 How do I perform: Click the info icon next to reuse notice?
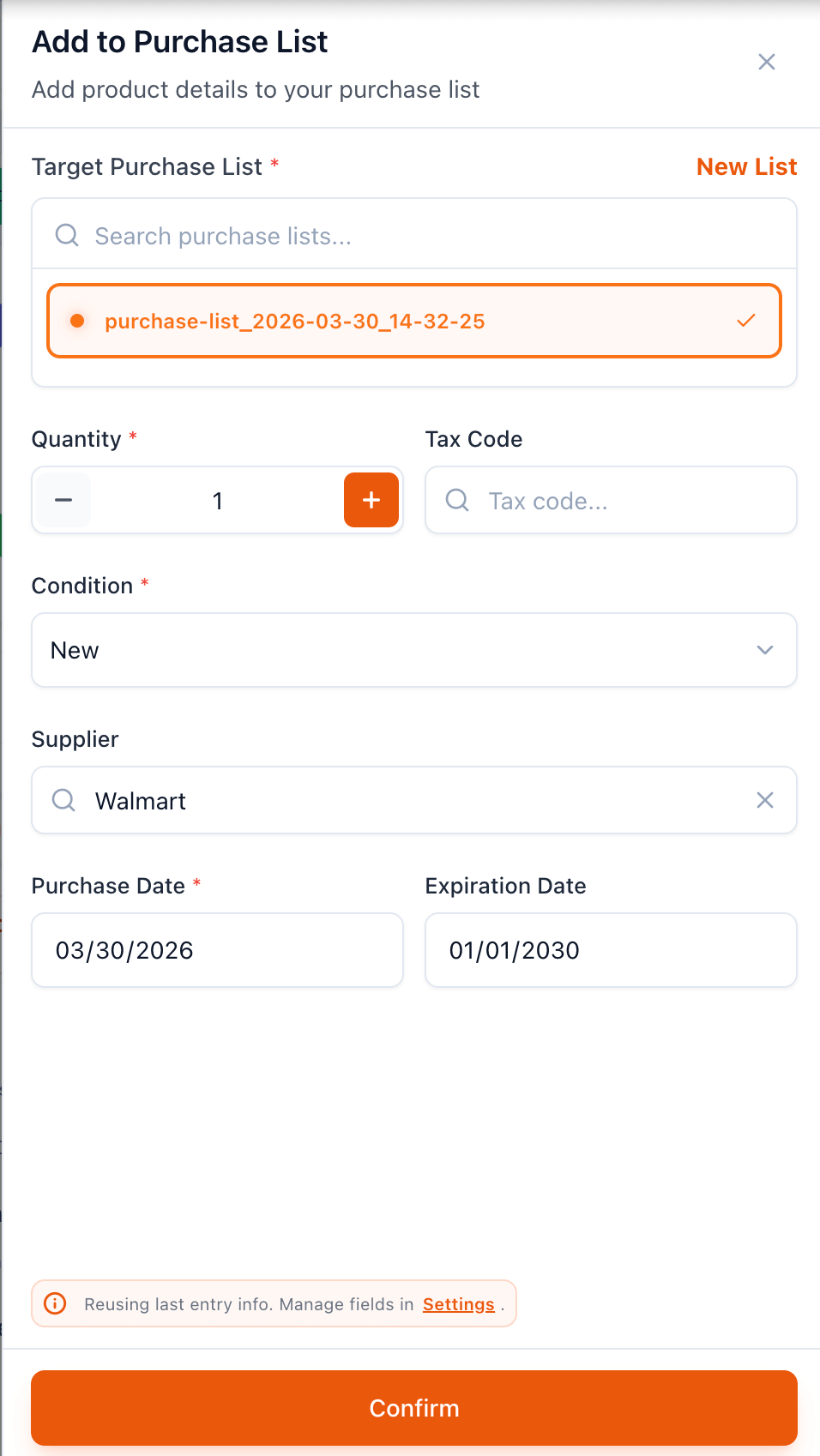click(55, 1303)
